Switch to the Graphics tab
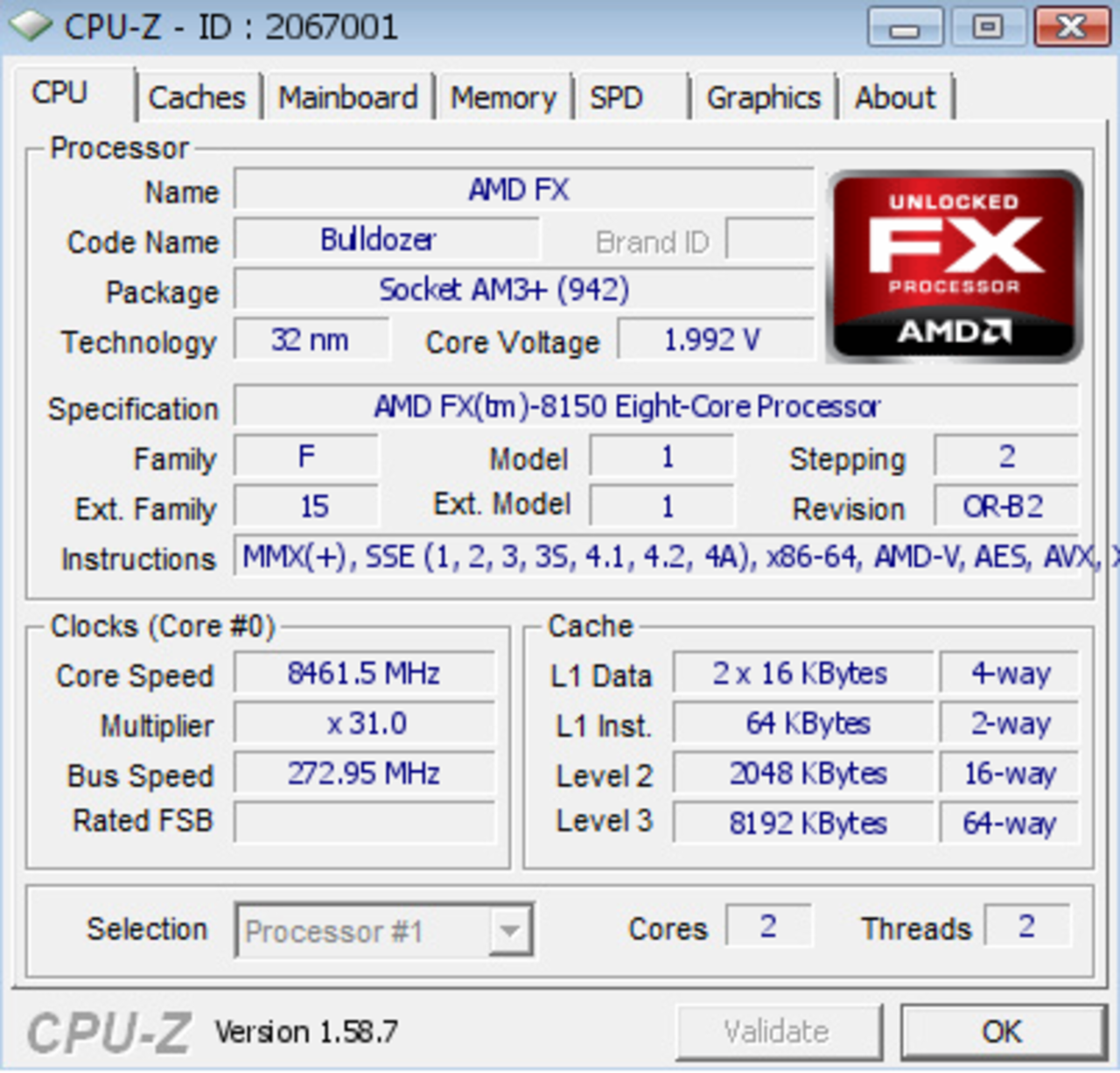The width and height of the screenshot is (1120, 1073). (763, 97)
